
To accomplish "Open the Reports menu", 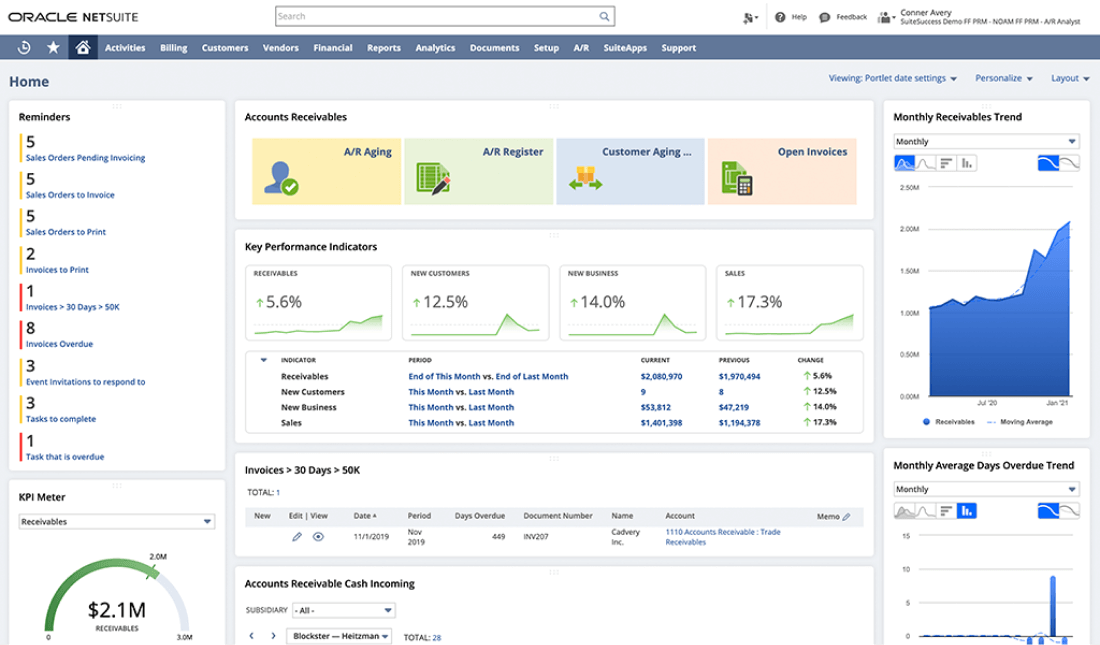I will coord(383,47).
